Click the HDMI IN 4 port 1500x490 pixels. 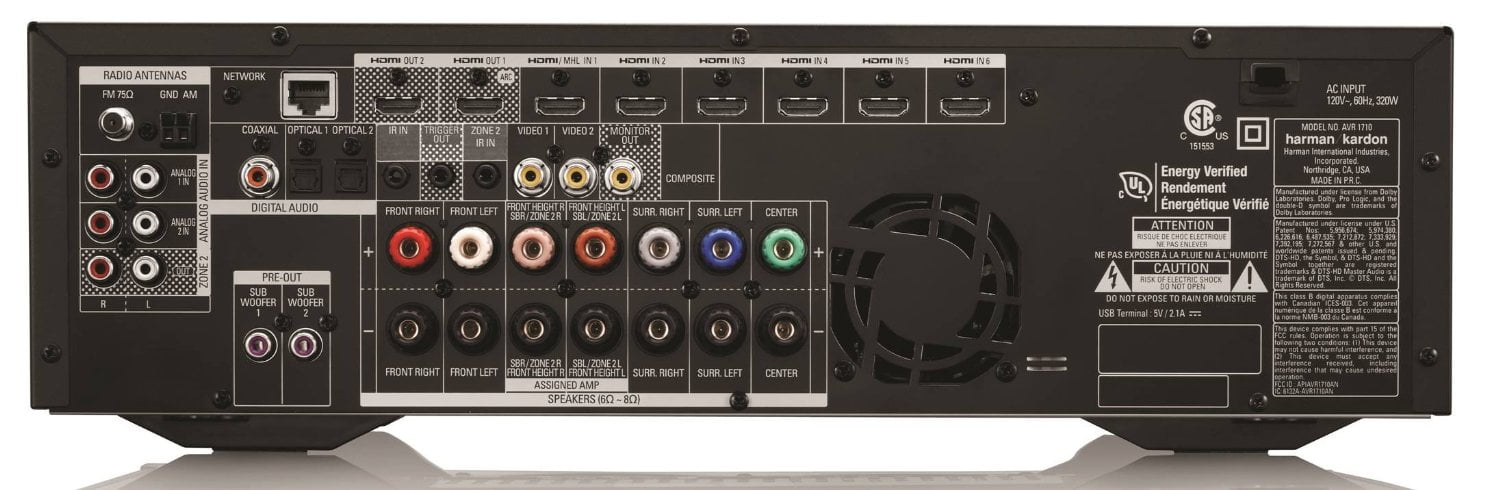click(805, 105)
